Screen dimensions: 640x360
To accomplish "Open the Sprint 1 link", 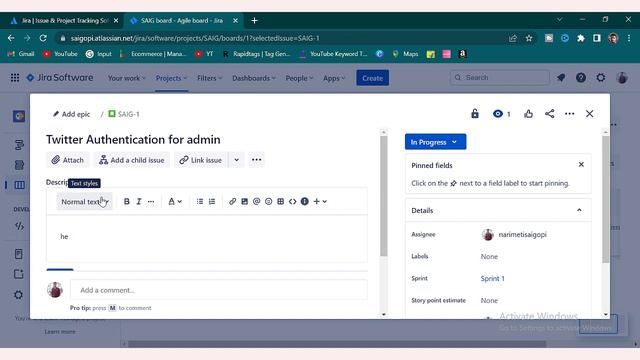I will 492,279.
